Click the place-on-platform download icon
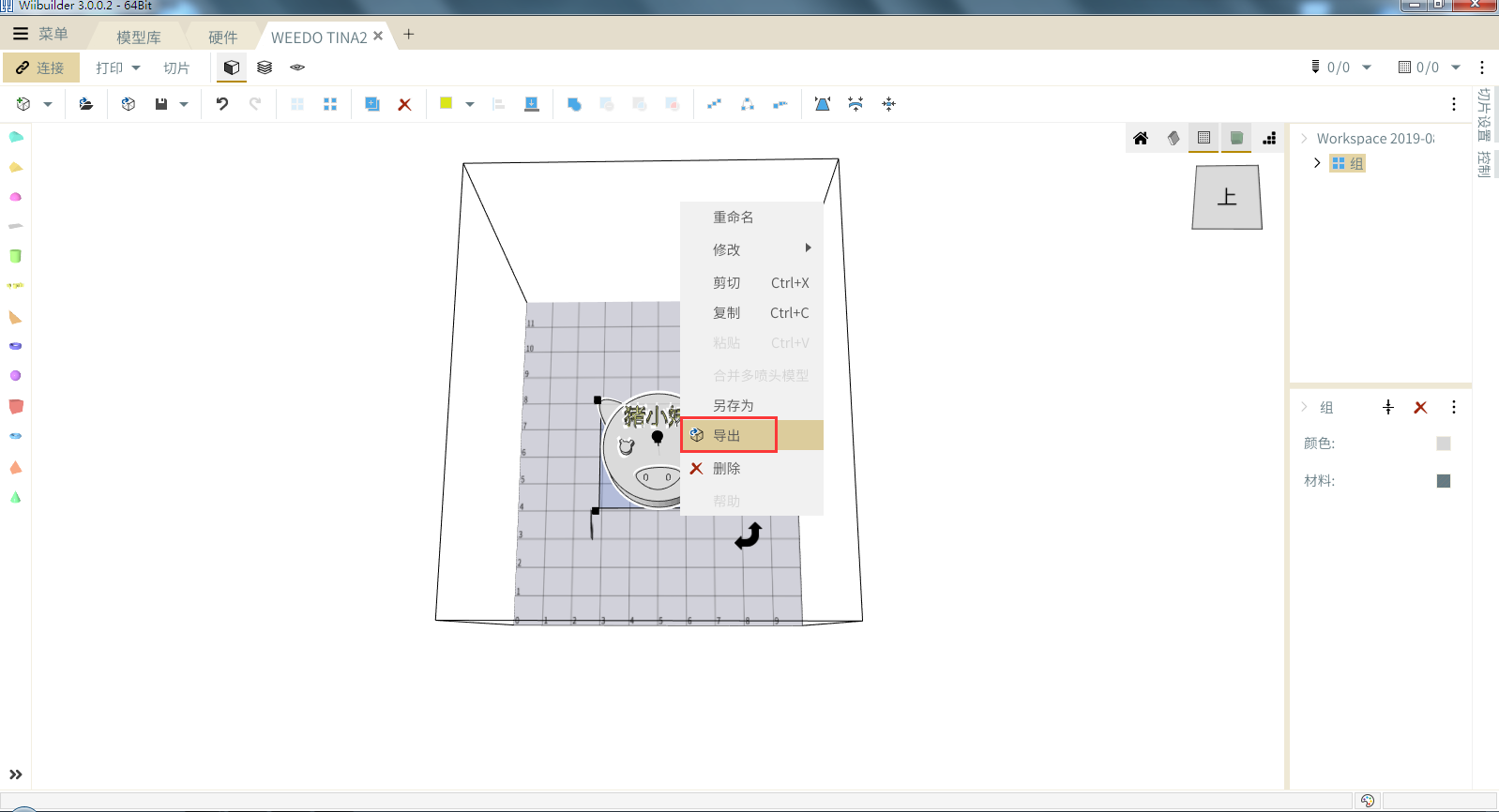Viewport: 1499px width, 812px height. pyautogui.click(x=532, y=104)
